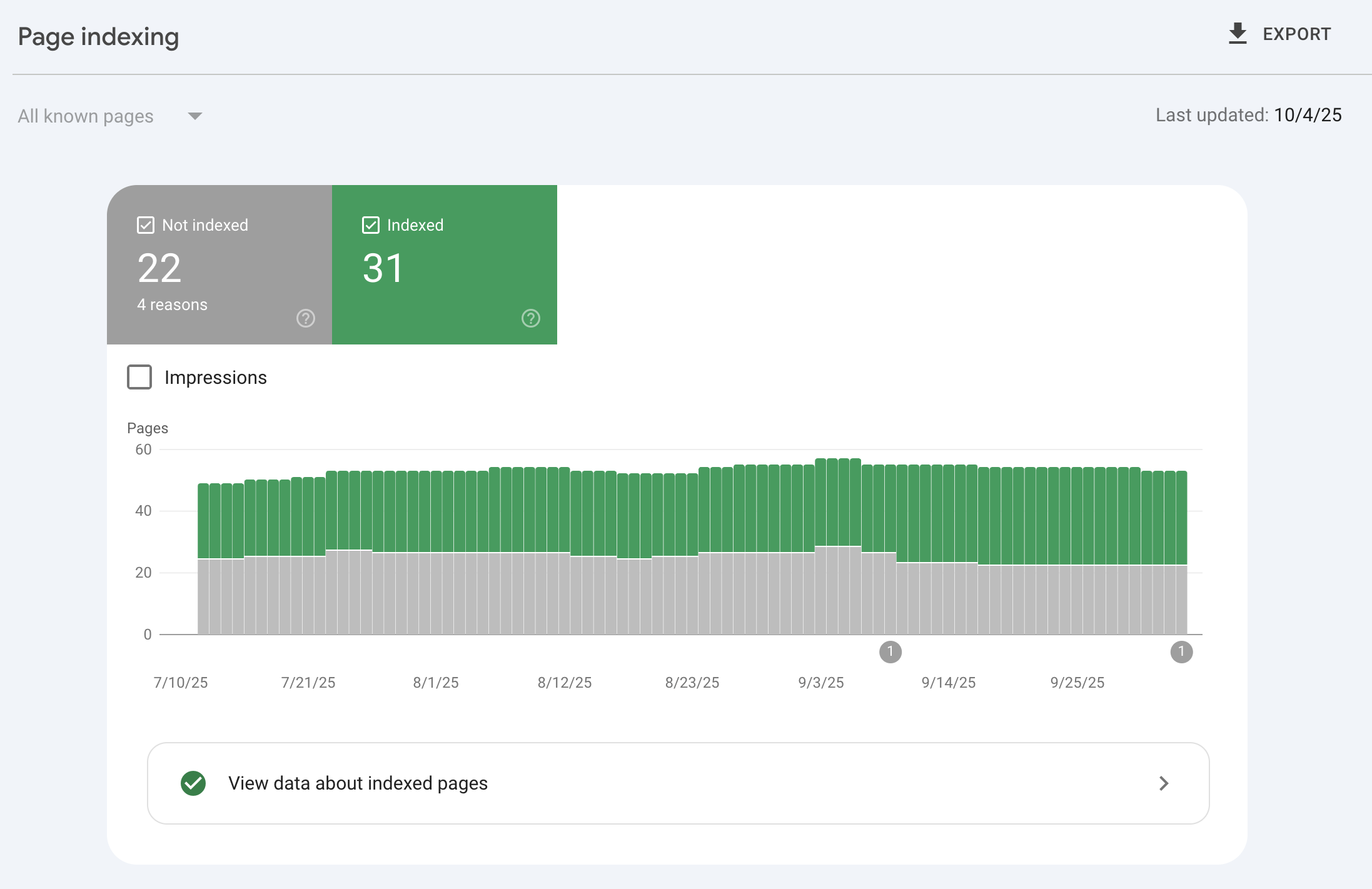The width and height of the screenshot is (1372, 889).
Task: Click dropdown arrow next to All known pages
Action: (x=195, y=116)
